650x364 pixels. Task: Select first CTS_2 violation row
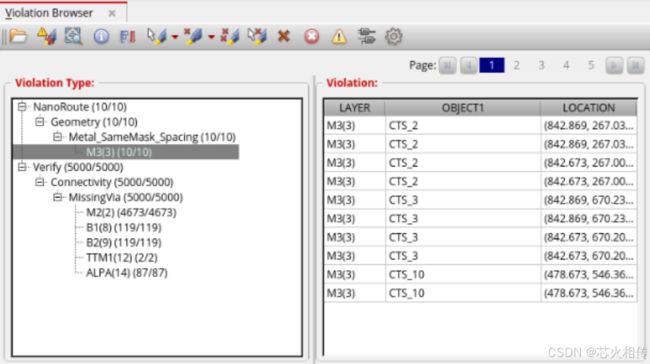tap(480, 125)
